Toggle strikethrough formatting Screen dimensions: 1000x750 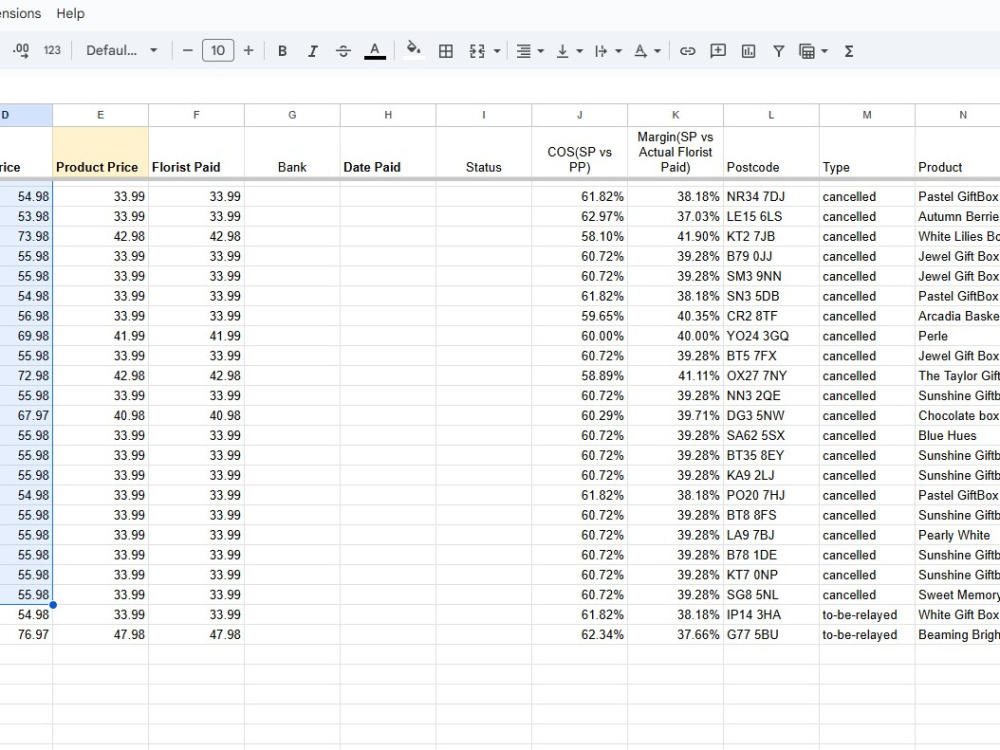343,51
